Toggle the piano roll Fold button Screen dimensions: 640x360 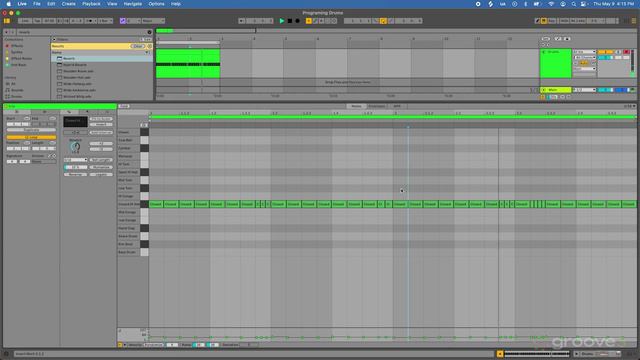(x=124, y=106)
